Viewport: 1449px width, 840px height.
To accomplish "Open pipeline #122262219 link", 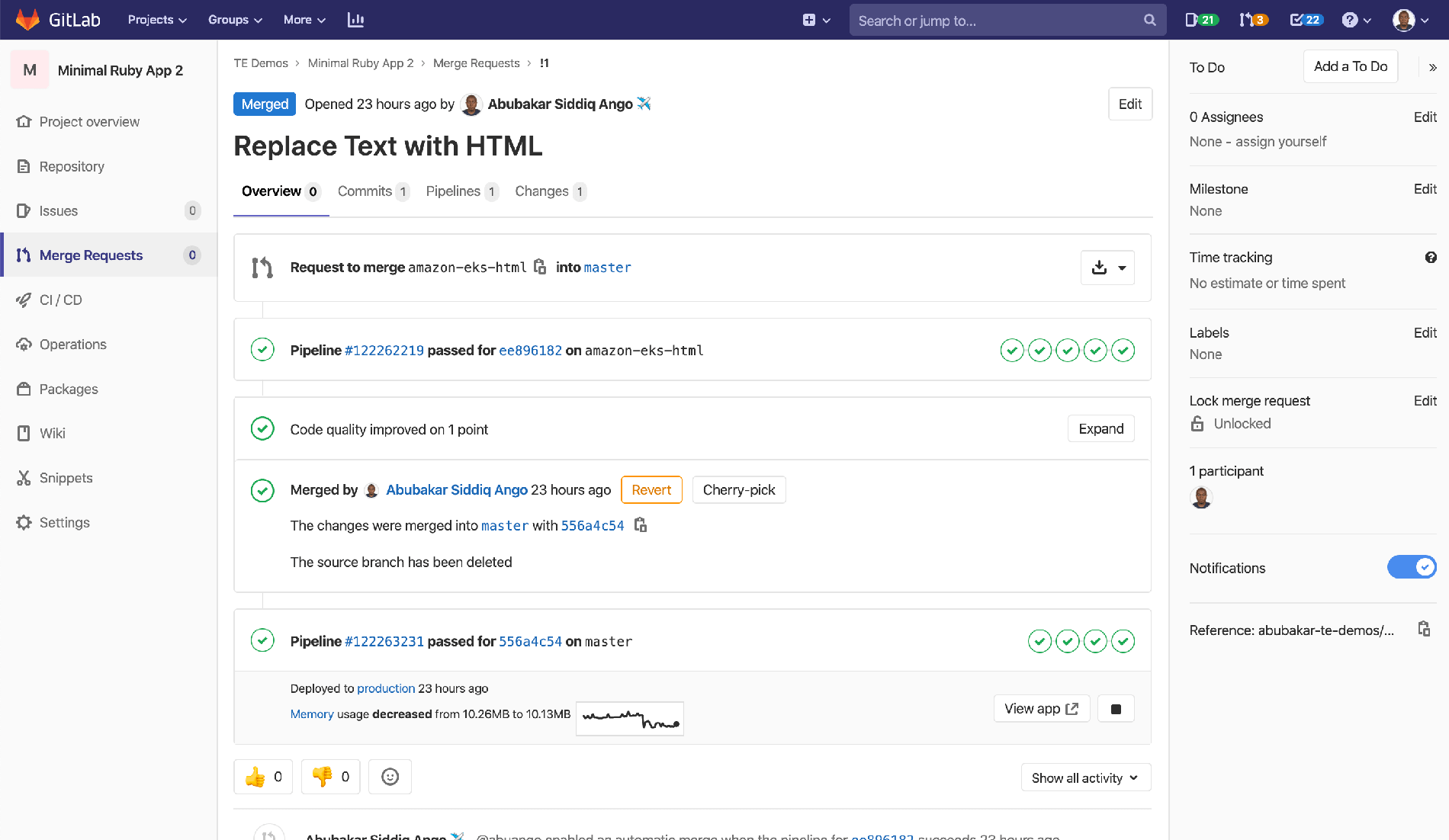I will tap(384, 350).
